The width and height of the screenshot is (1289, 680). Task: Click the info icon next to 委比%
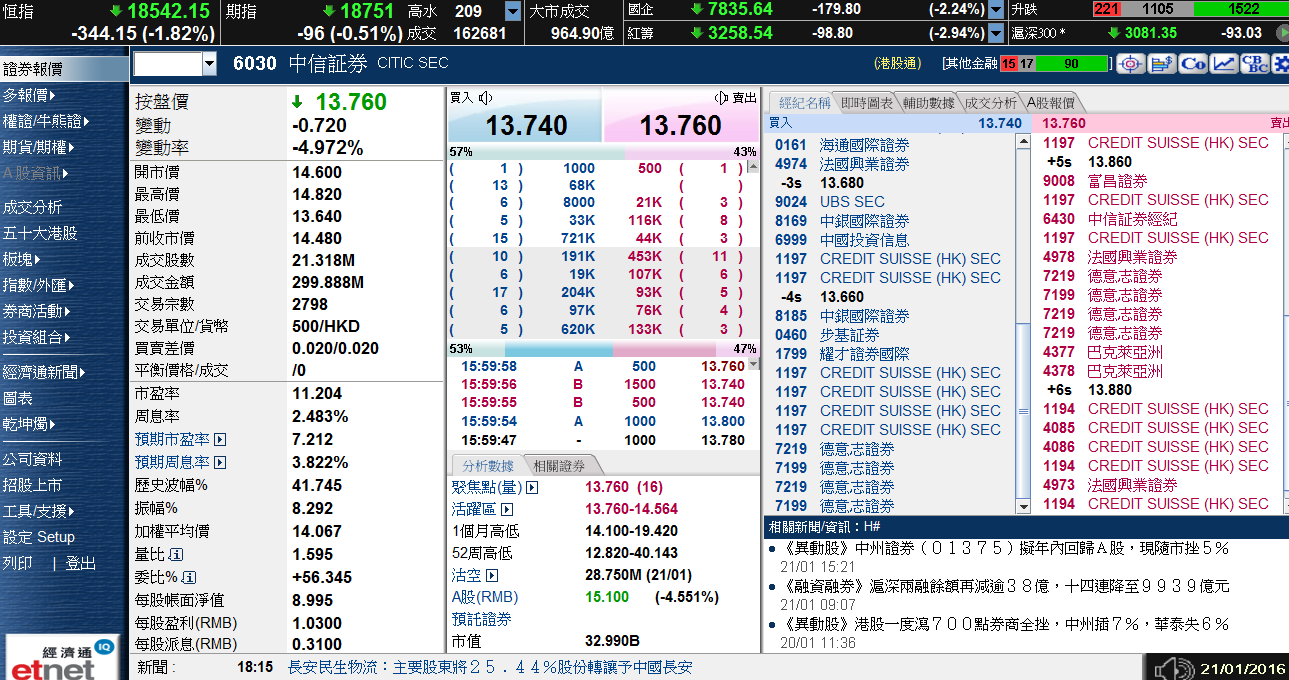pyautogui.click(x=189, y=577)
